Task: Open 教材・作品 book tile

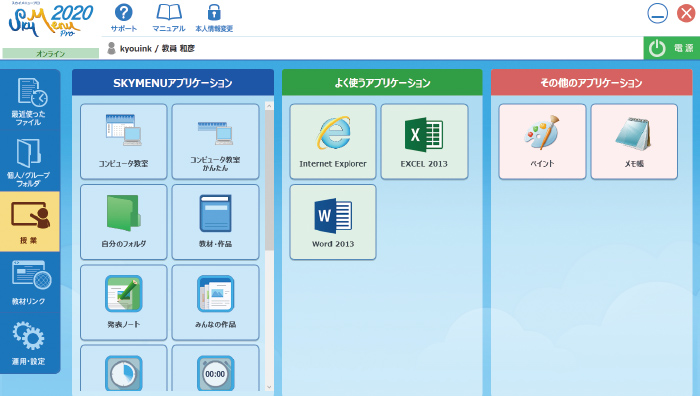Action: (215, 222)
